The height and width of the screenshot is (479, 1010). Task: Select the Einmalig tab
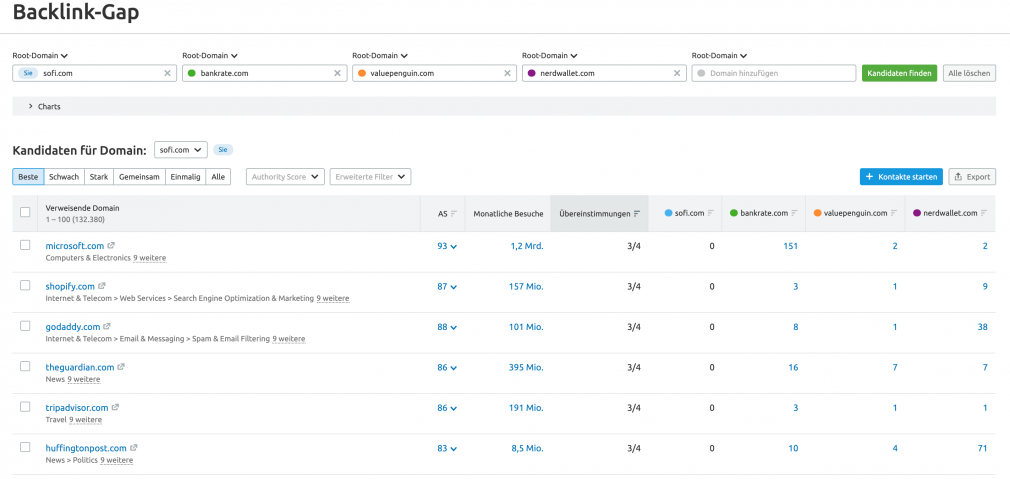click(x=186, y=176)
